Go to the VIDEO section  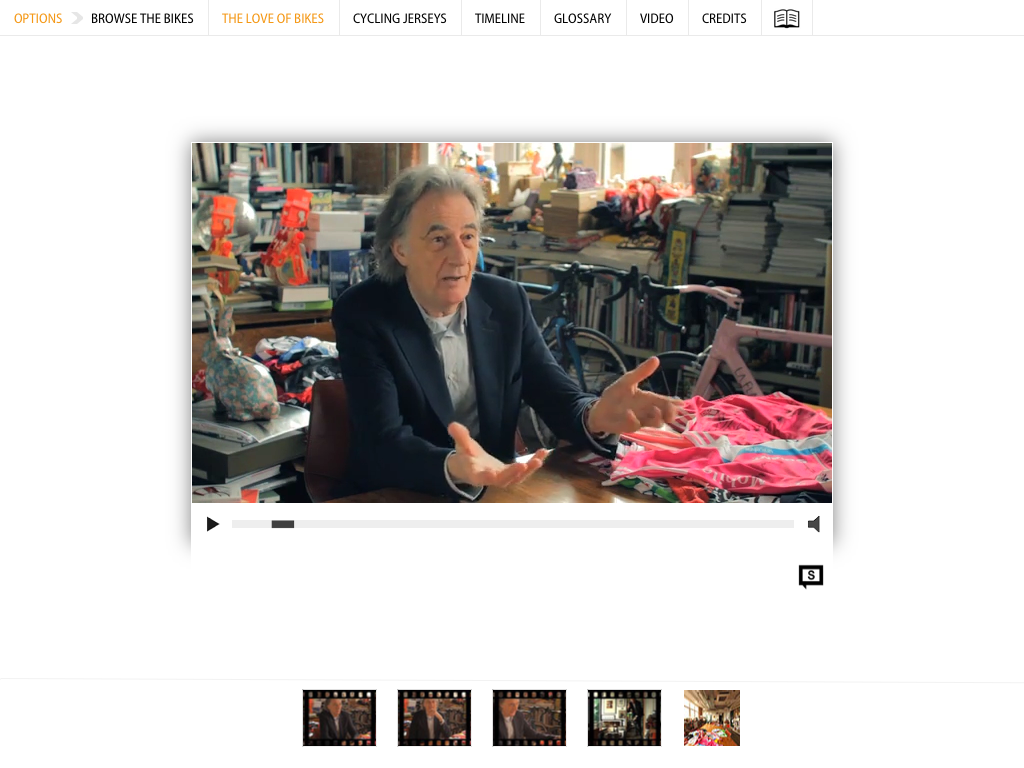click(656, 18)
